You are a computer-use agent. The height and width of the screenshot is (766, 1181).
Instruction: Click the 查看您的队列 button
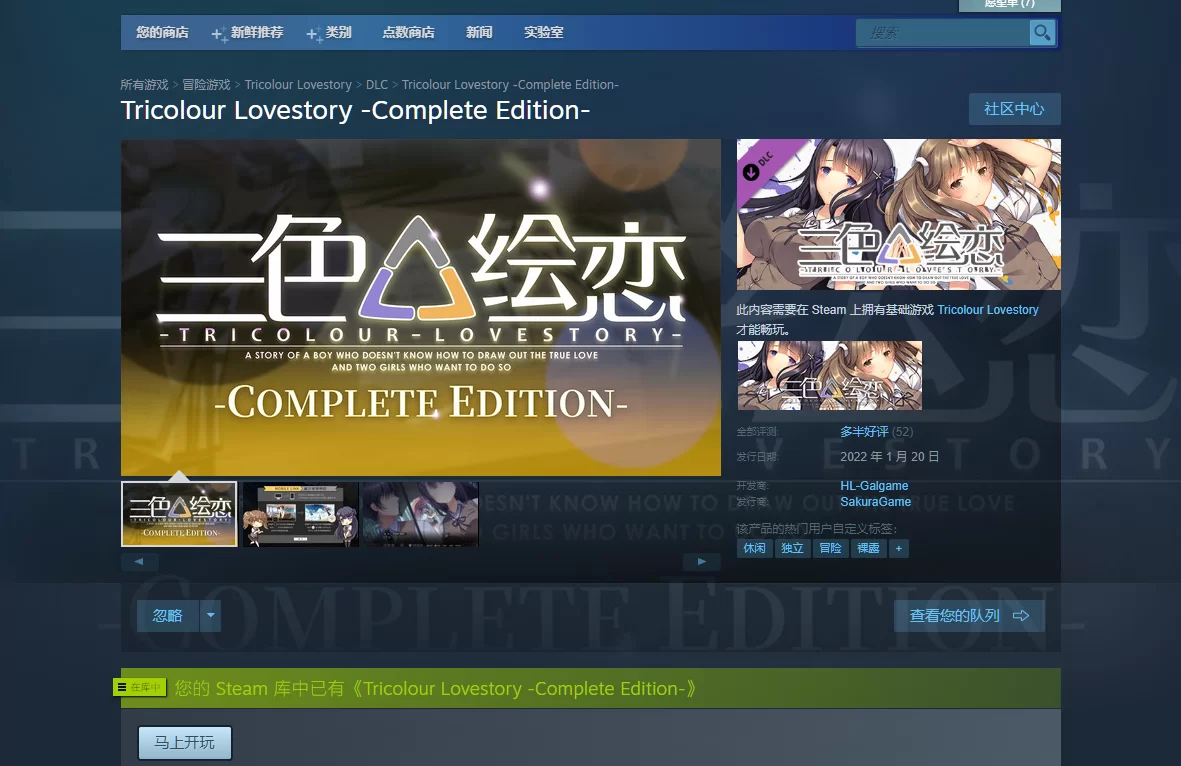(x=968, y=616)
